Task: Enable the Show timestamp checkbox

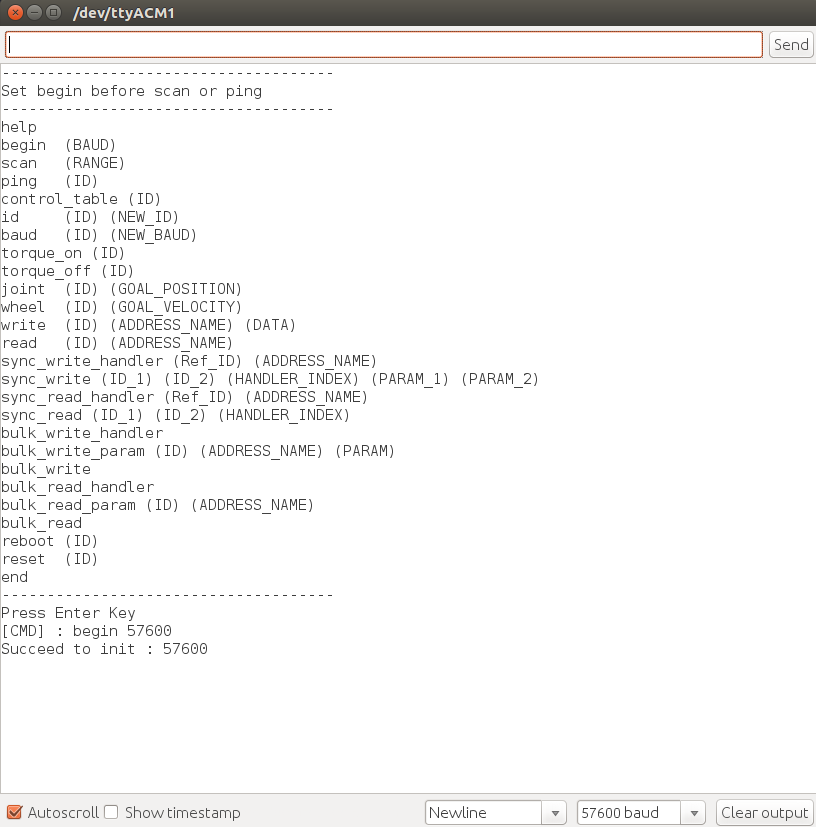Action: pos(112,812)
